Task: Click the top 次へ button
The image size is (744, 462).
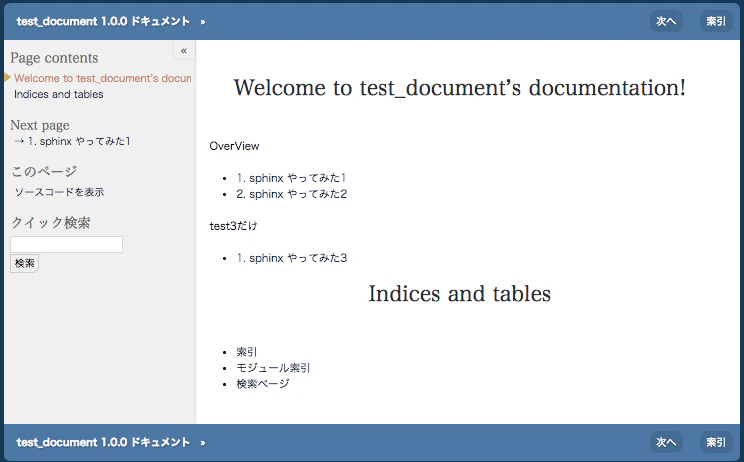Action: (666, 21)
